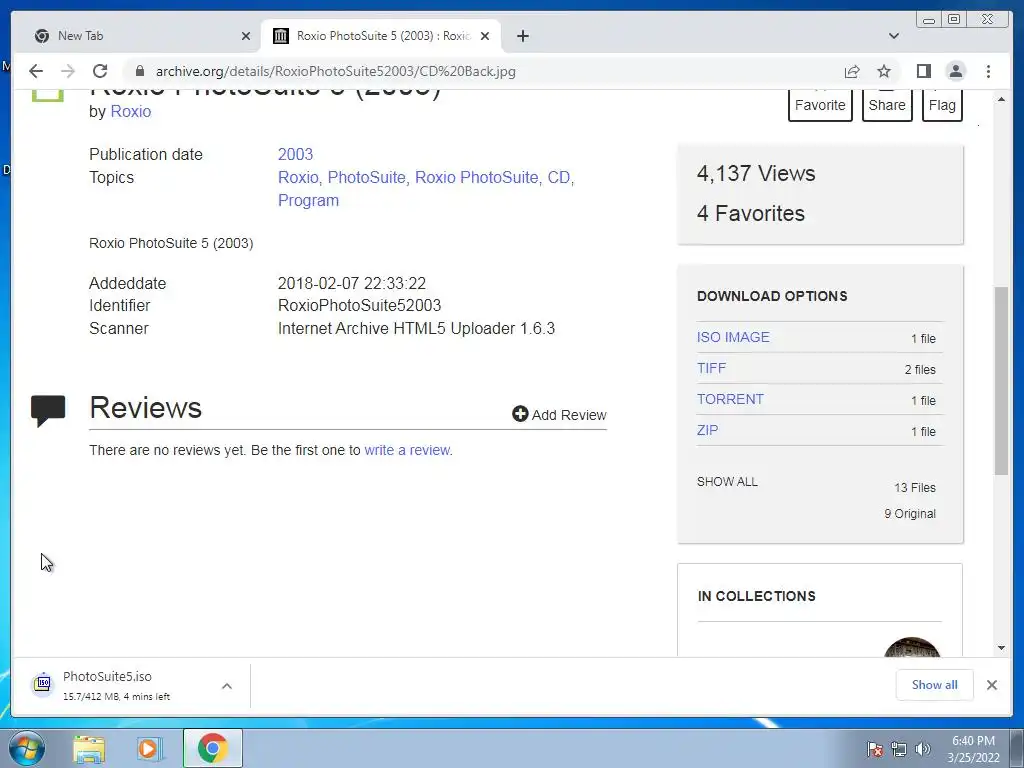Download the TORRENT option
Screen dimensions: 1024x768
pyautogui.click(x=730, y=399)
